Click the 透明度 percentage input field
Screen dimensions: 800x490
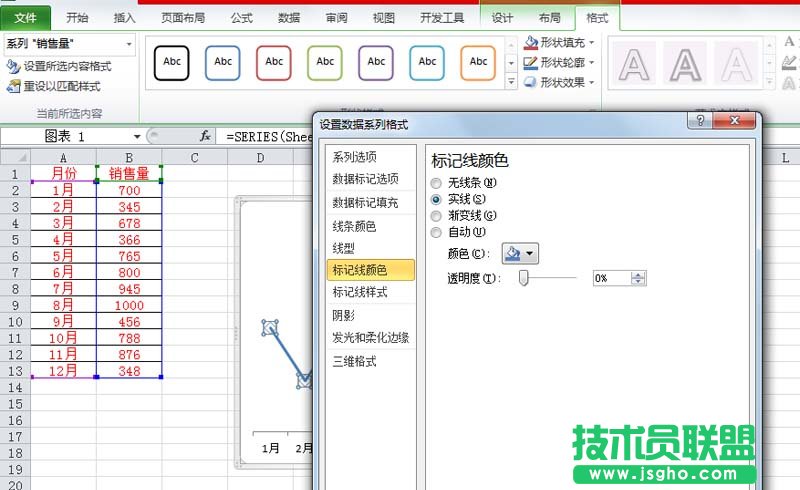612,278
